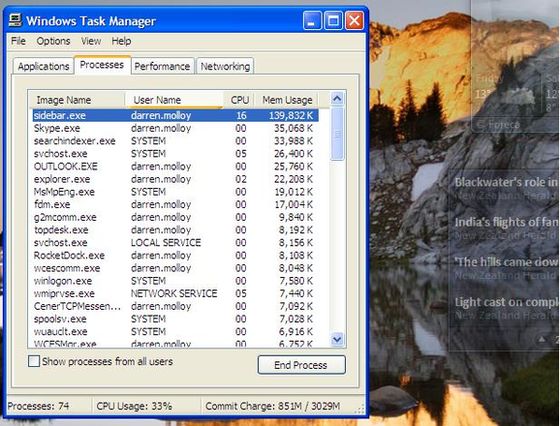Select the CenerTCPMessen... process

click(175, 306)
